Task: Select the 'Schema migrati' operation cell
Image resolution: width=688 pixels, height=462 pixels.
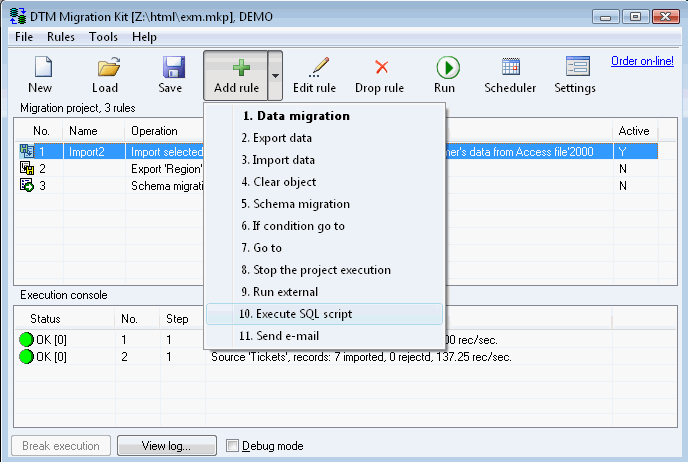Action: pos(167,186)
